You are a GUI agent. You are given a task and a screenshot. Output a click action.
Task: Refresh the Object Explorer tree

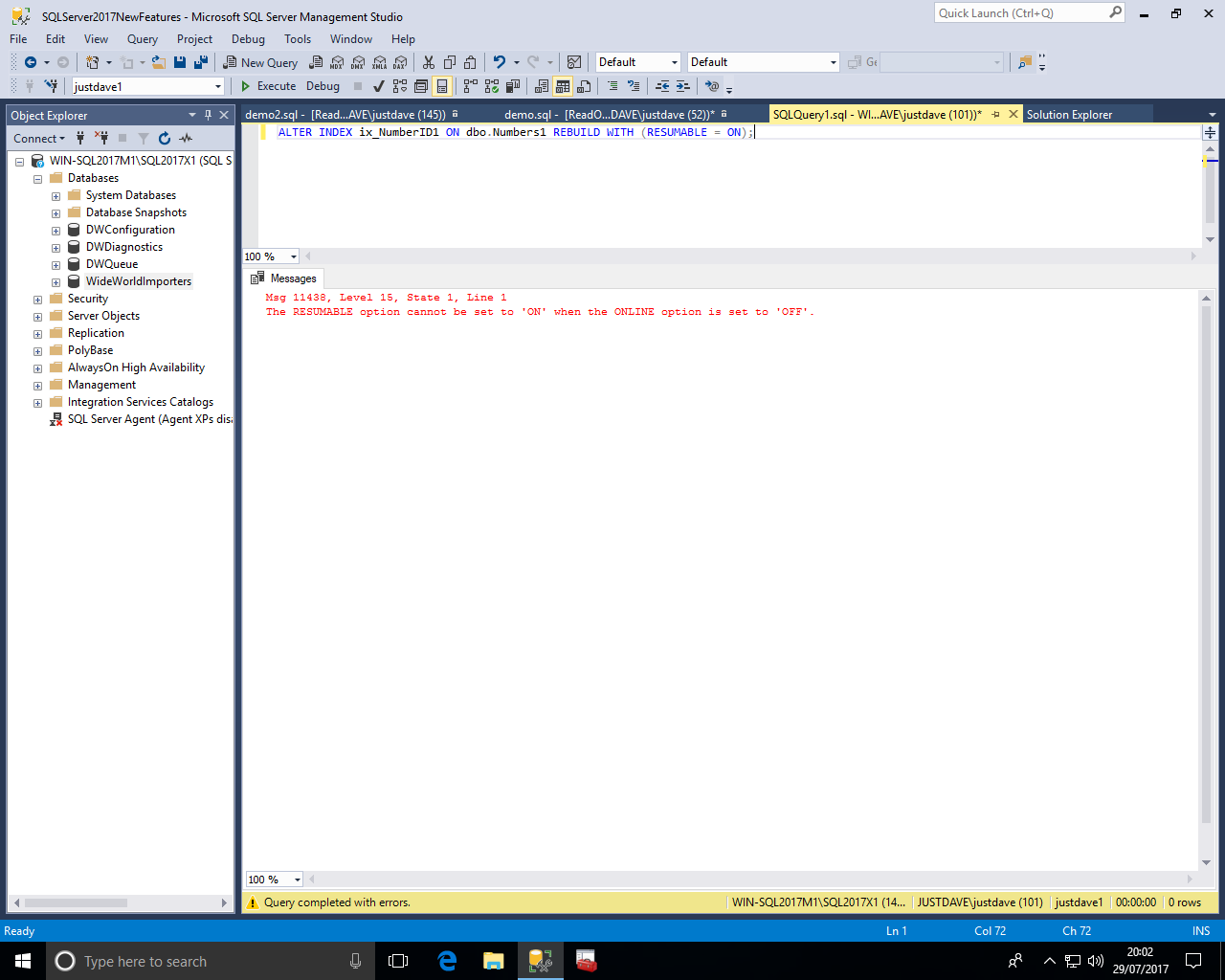click(x=165, y=139)
